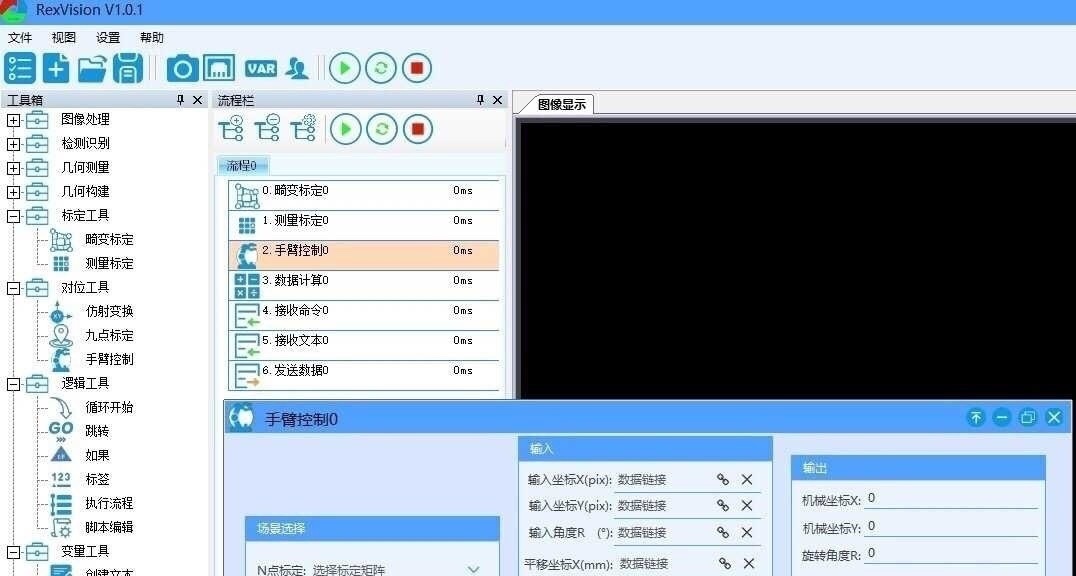
Task: Open the N点标定 选择标定矩阵 dropdown
Action: point(472,569)
